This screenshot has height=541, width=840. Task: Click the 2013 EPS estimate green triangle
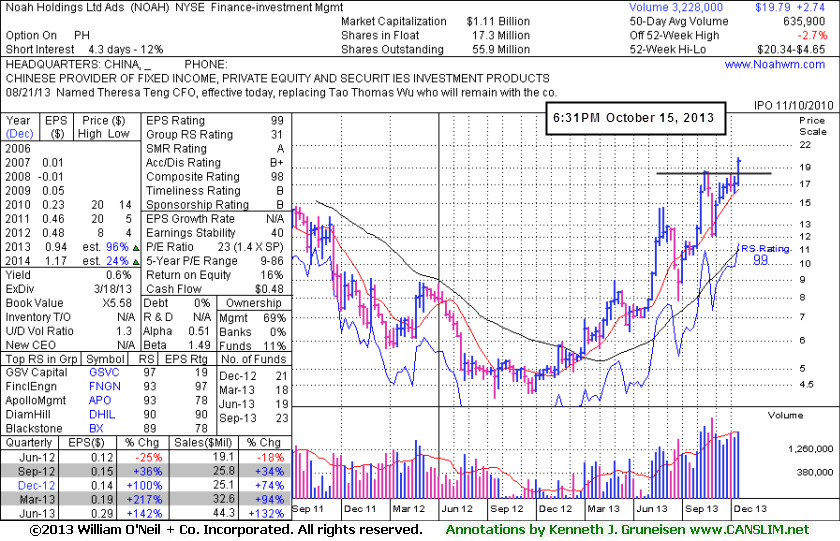pyautogui.click(x=136, y=248)
